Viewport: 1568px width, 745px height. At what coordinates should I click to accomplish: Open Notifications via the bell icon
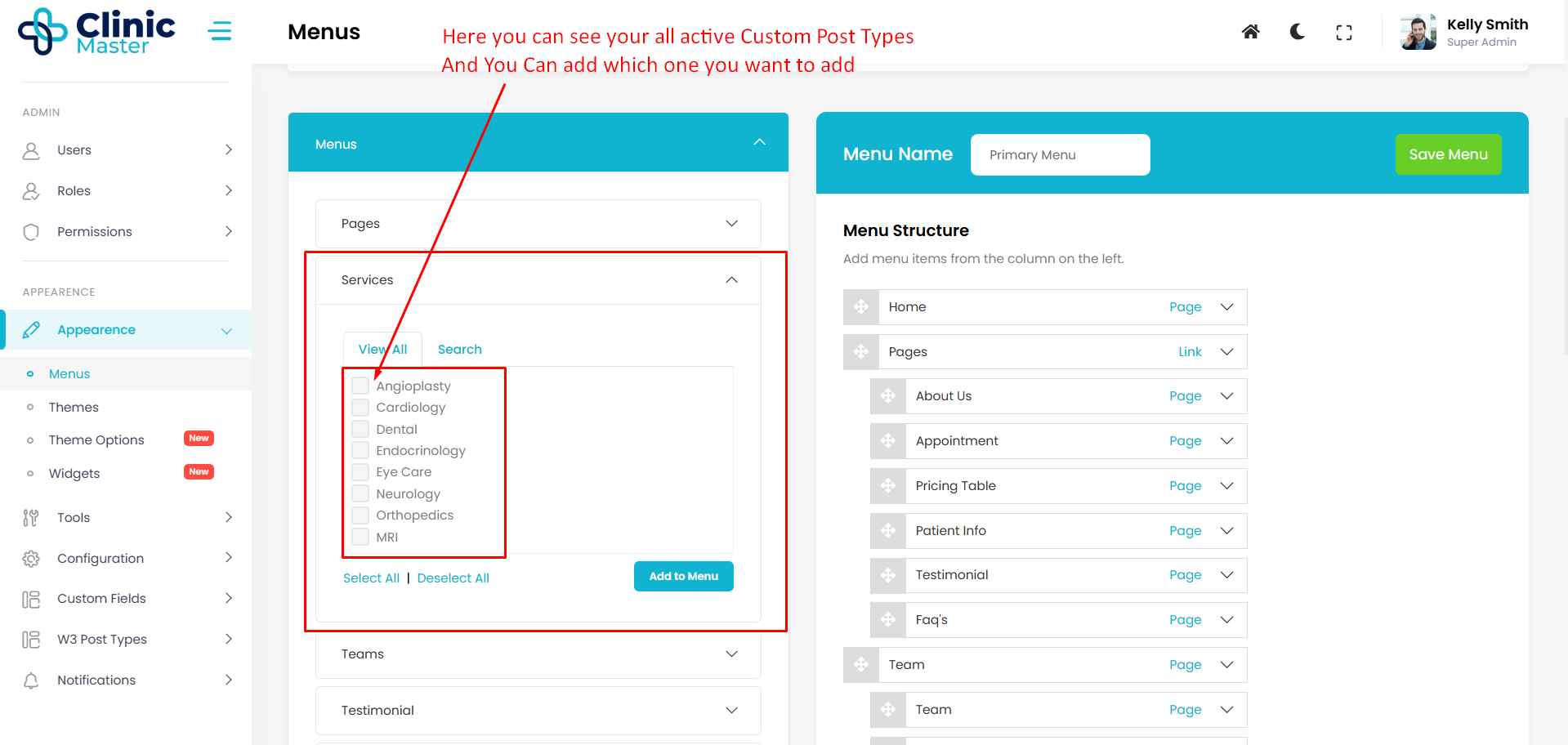[31, 680]
